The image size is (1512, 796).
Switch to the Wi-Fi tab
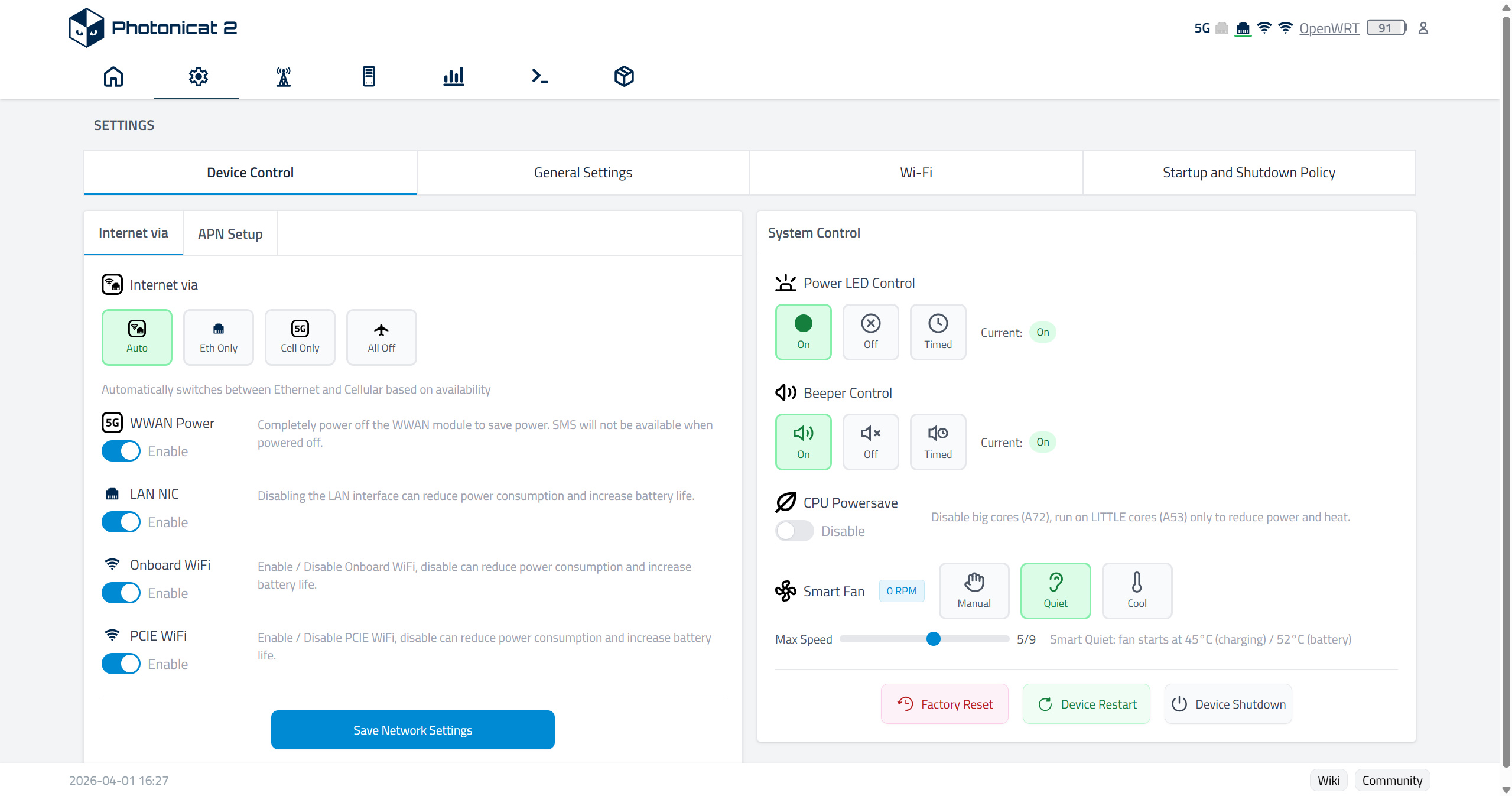click(915, 172)
